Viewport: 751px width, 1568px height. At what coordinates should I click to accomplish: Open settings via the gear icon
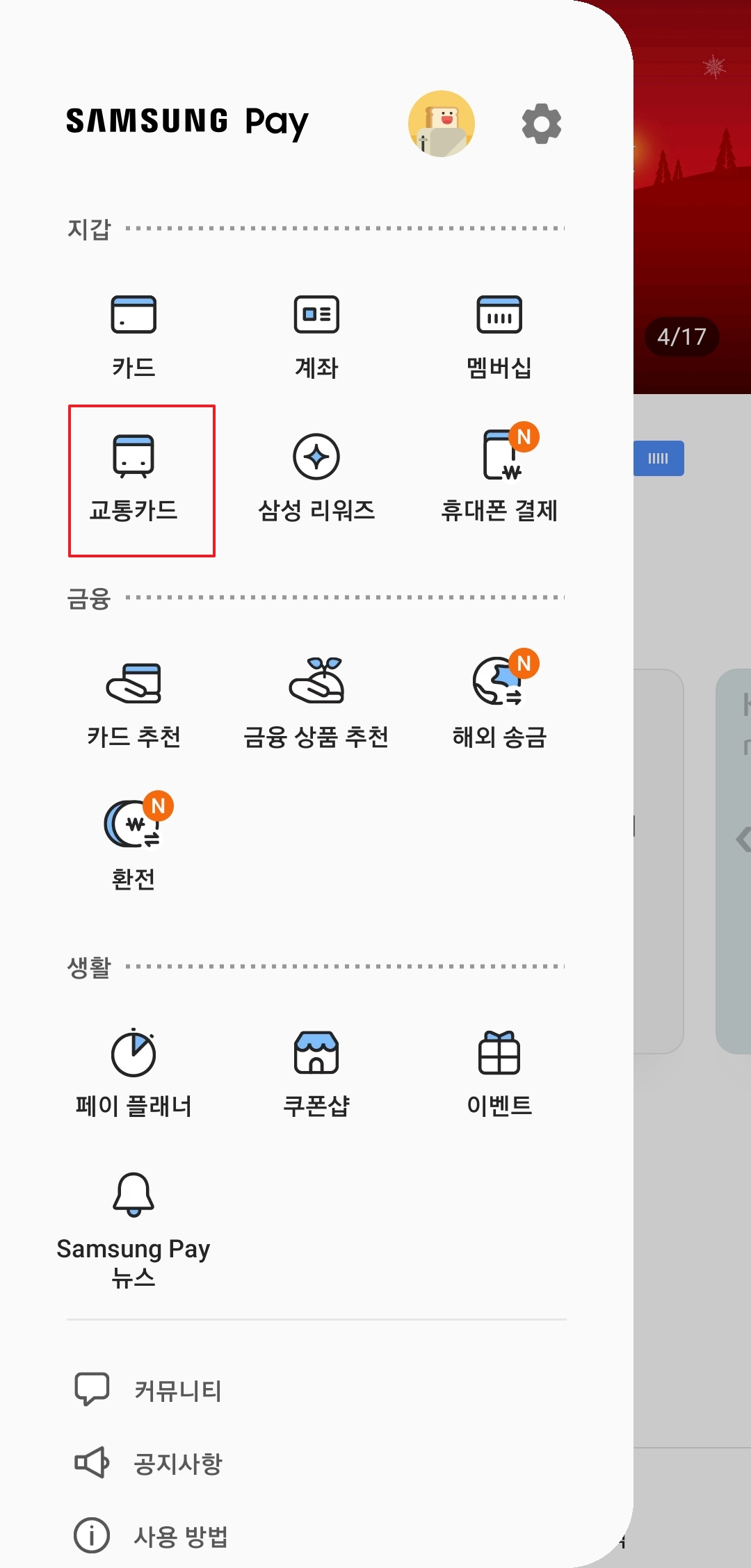[542, 124]
